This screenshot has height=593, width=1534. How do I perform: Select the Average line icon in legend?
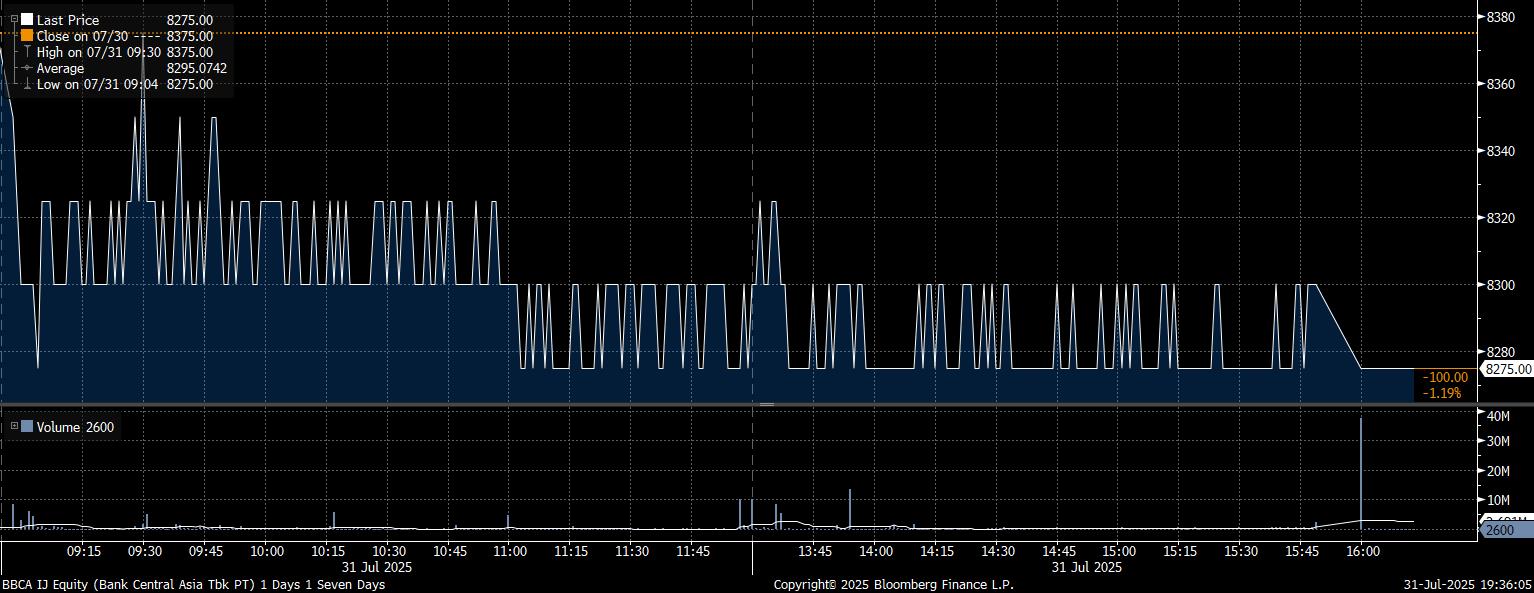click(27, 68)
